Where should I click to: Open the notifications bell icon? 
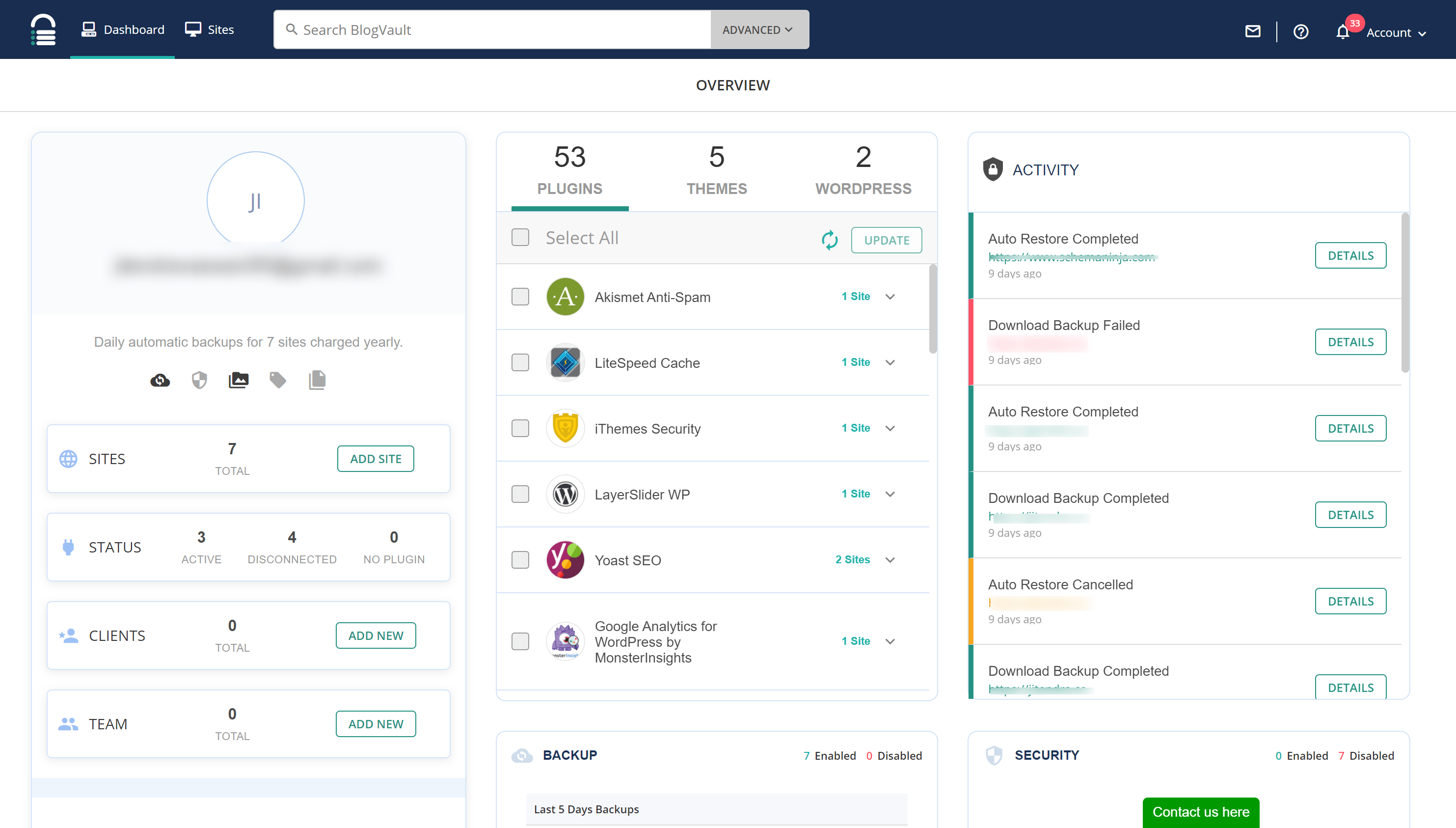tap(1342, 32)
